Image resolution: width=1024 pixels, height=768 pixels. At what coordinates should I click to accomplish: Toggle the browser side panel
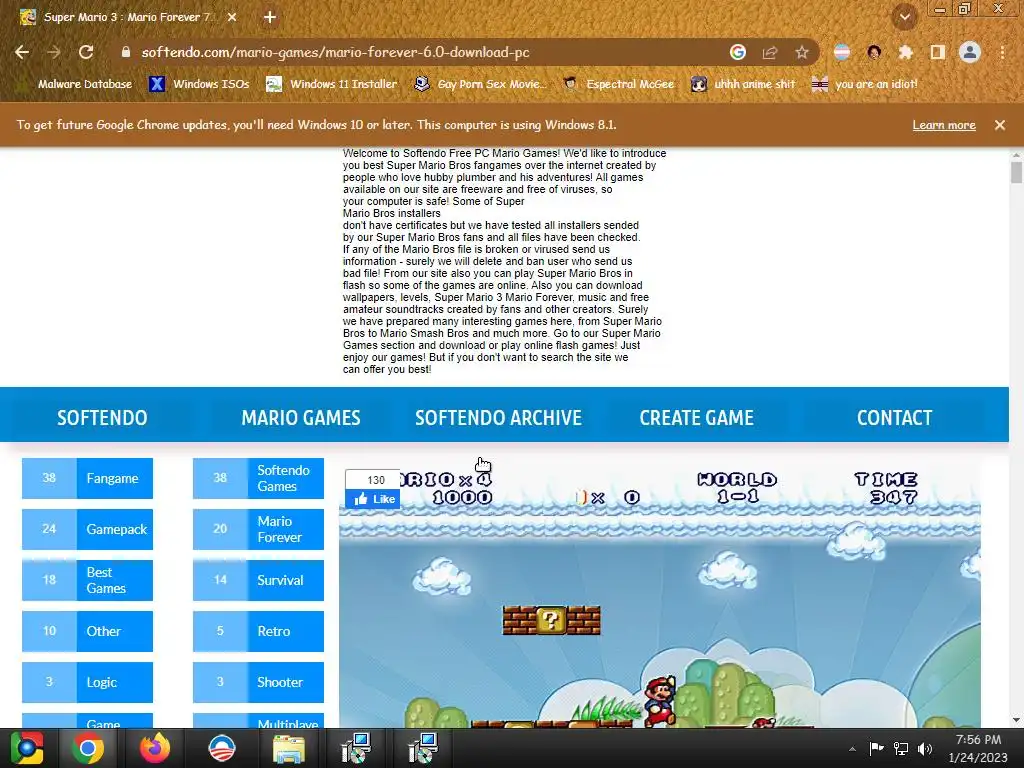[938, 52]
